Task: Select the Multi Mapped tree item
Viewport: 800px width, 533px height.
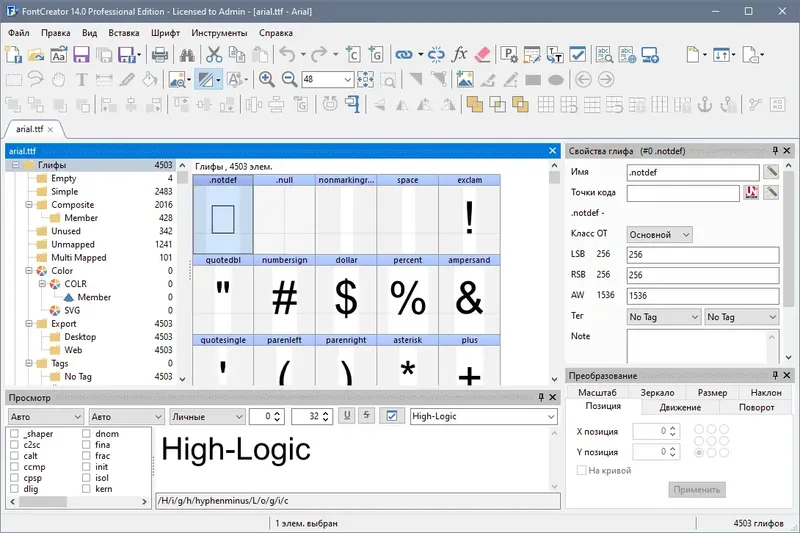Action: (79, 258)
